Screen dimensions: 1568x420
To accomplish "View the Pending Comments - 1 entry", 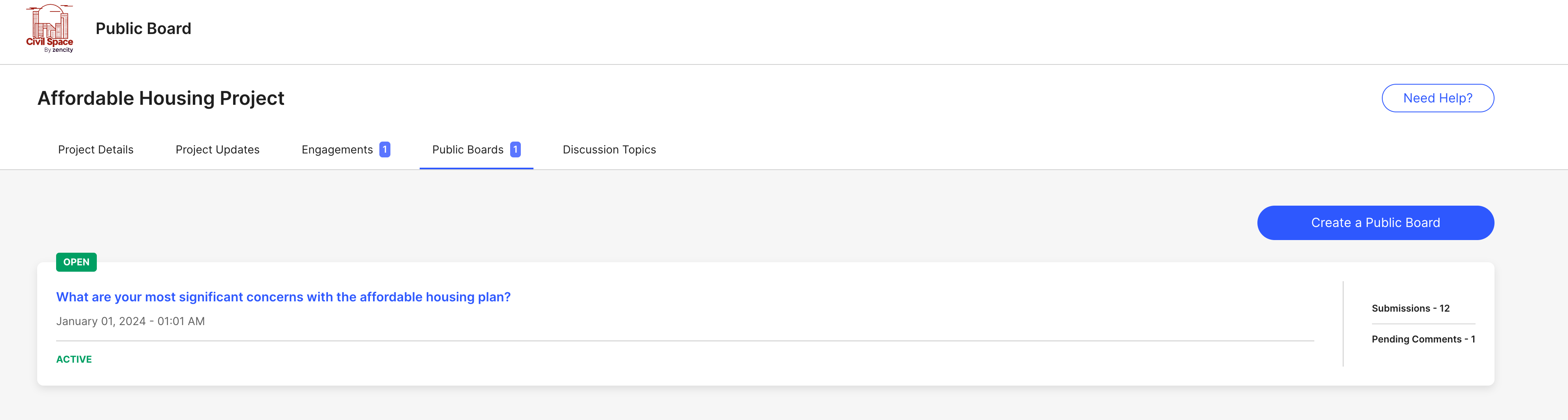I will pyautogui.click(x=1423, y=339).
